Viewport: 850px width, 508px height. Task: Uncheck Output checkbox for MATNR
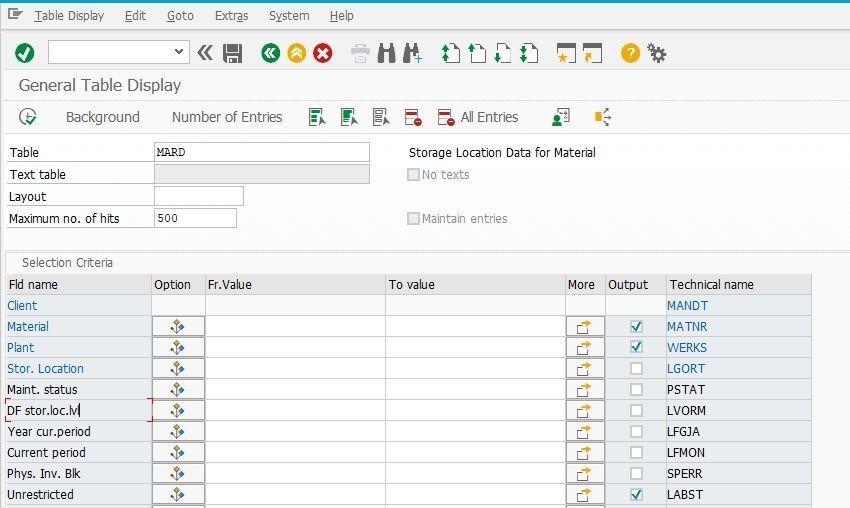[636, 326]
